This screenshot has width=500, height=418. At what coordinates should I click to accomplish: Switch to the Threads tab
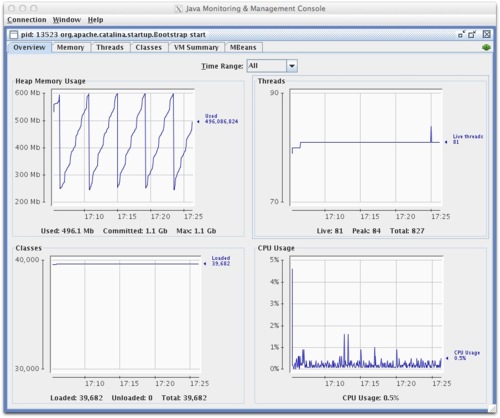110,47
